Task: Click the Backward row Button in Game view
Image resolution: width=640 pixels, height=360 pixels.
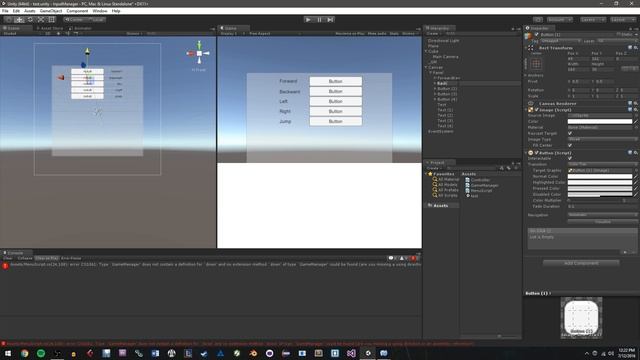Action: coord(336,91)
